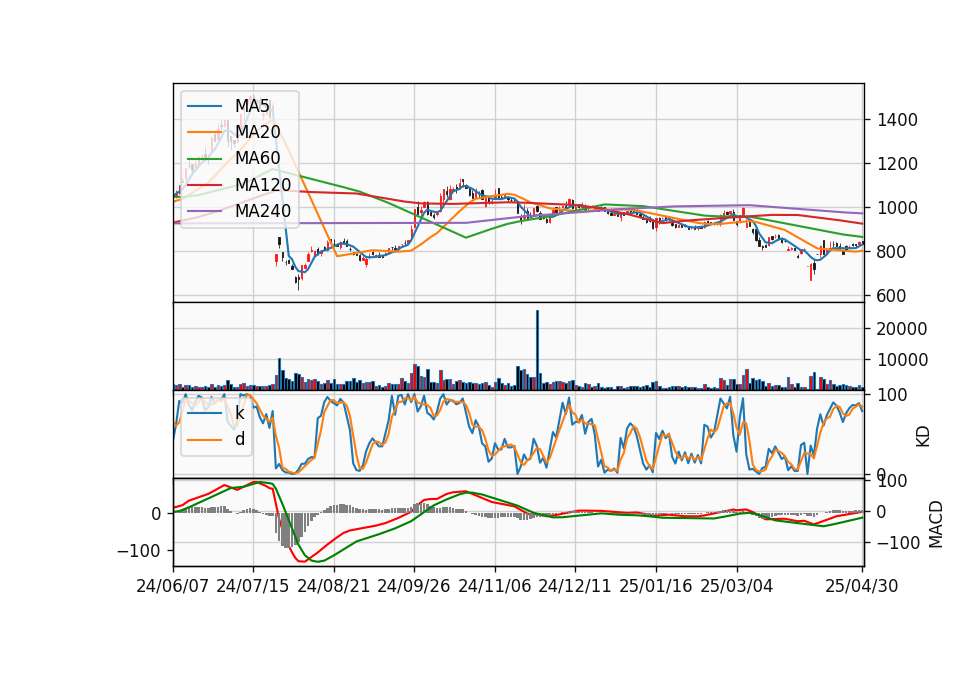Screen dimensions: 960x690
Task: Click the d legend label in KD panel
Action: (240, 439)
